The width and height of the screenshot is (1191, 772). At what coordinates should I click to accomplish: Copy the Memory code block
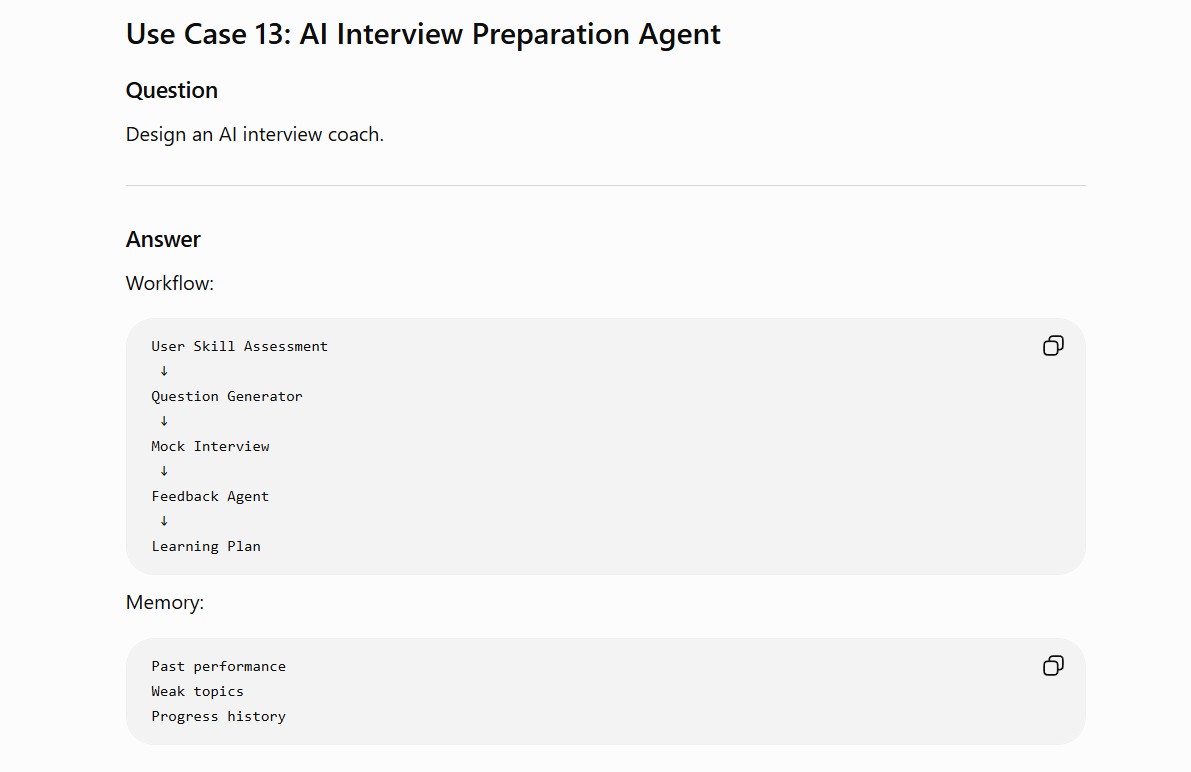(x=1053, y=666)
